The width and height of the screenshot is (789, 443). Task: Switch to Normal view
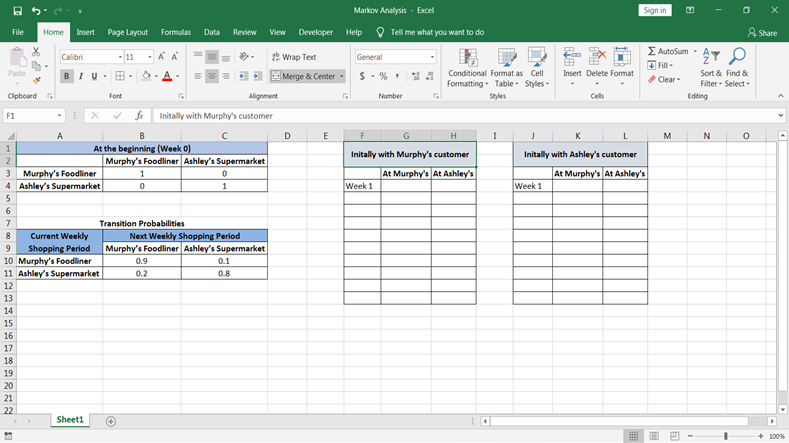coord(634,436)
